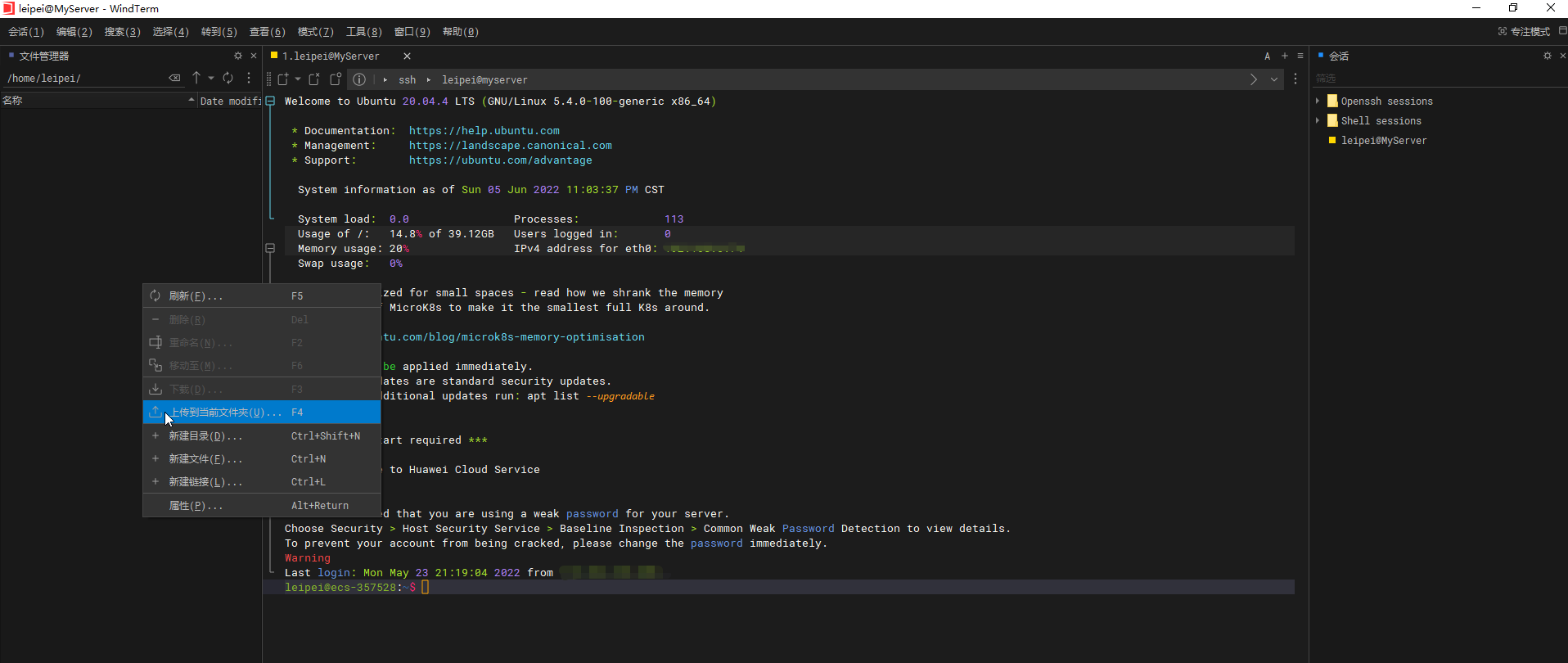Open the file manager panel settings gear
The width and height of the screenshot is (1568, 663).
tap(238, 56)
